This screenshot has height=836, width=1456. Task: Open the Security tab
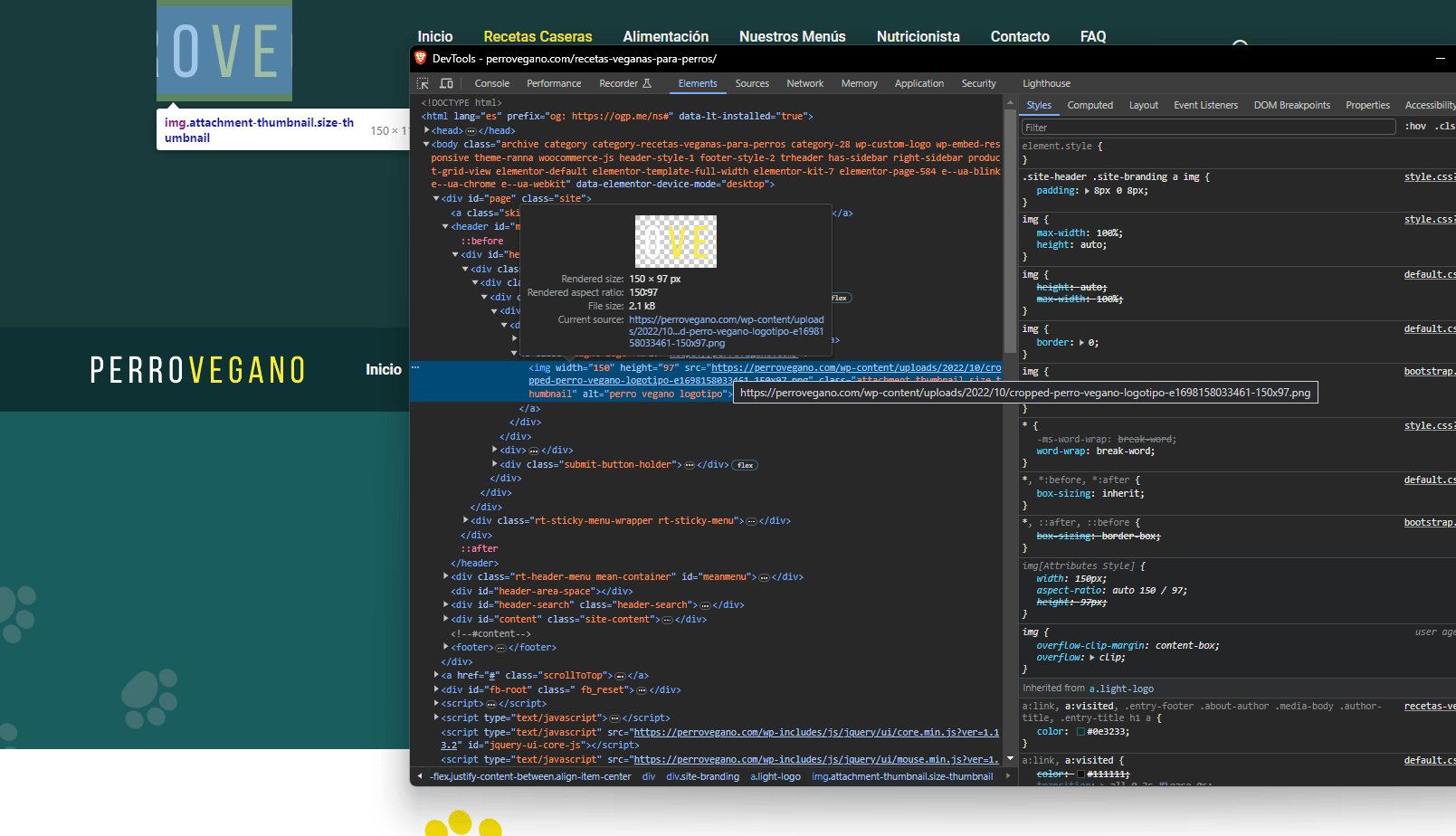(x=978, y=83)
